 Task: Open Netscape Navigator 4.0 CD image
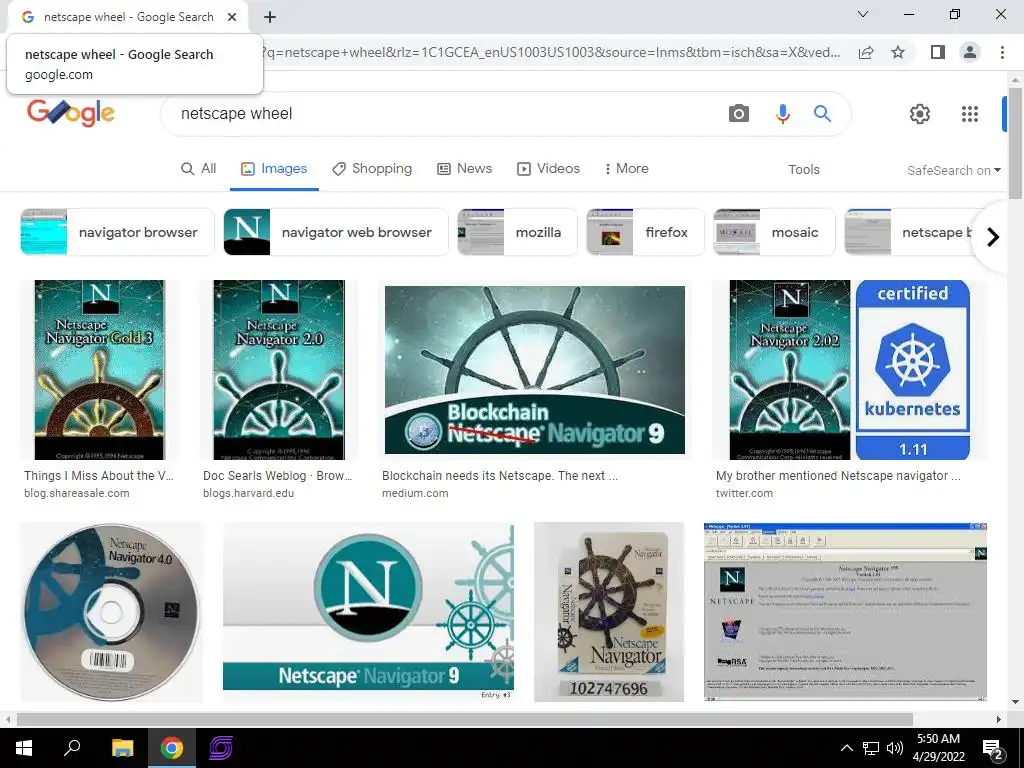coord(111,613)
